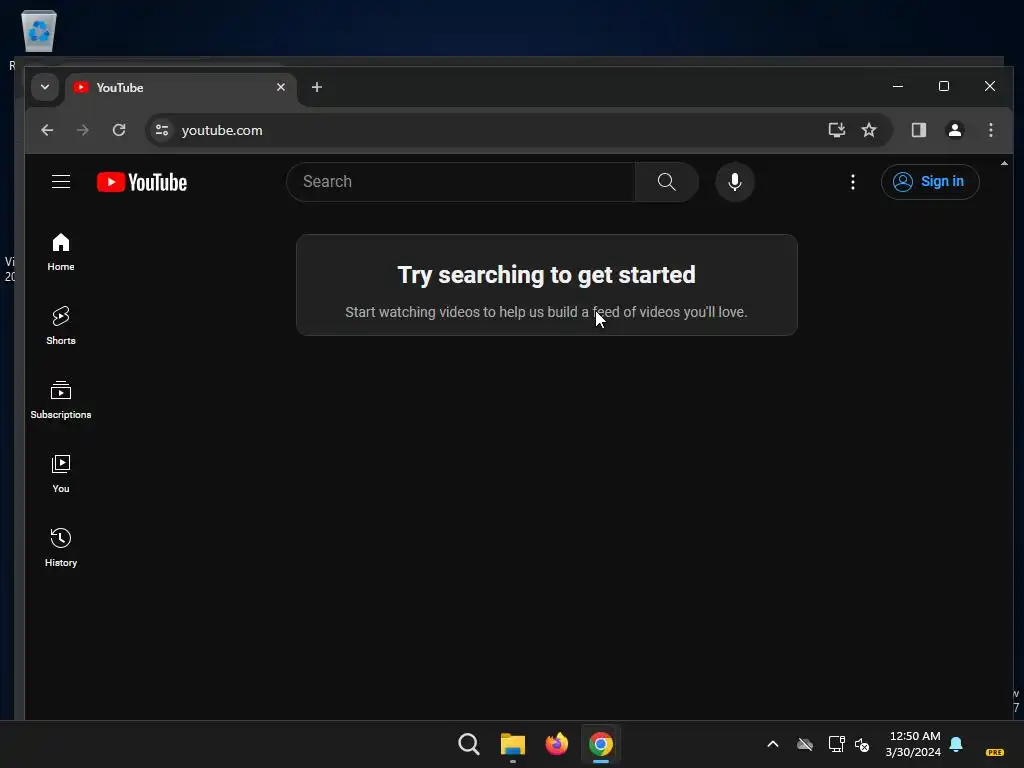Launch Firefox from the taskbar
The height and width of the screenshot is (768, 1024).
556,744
